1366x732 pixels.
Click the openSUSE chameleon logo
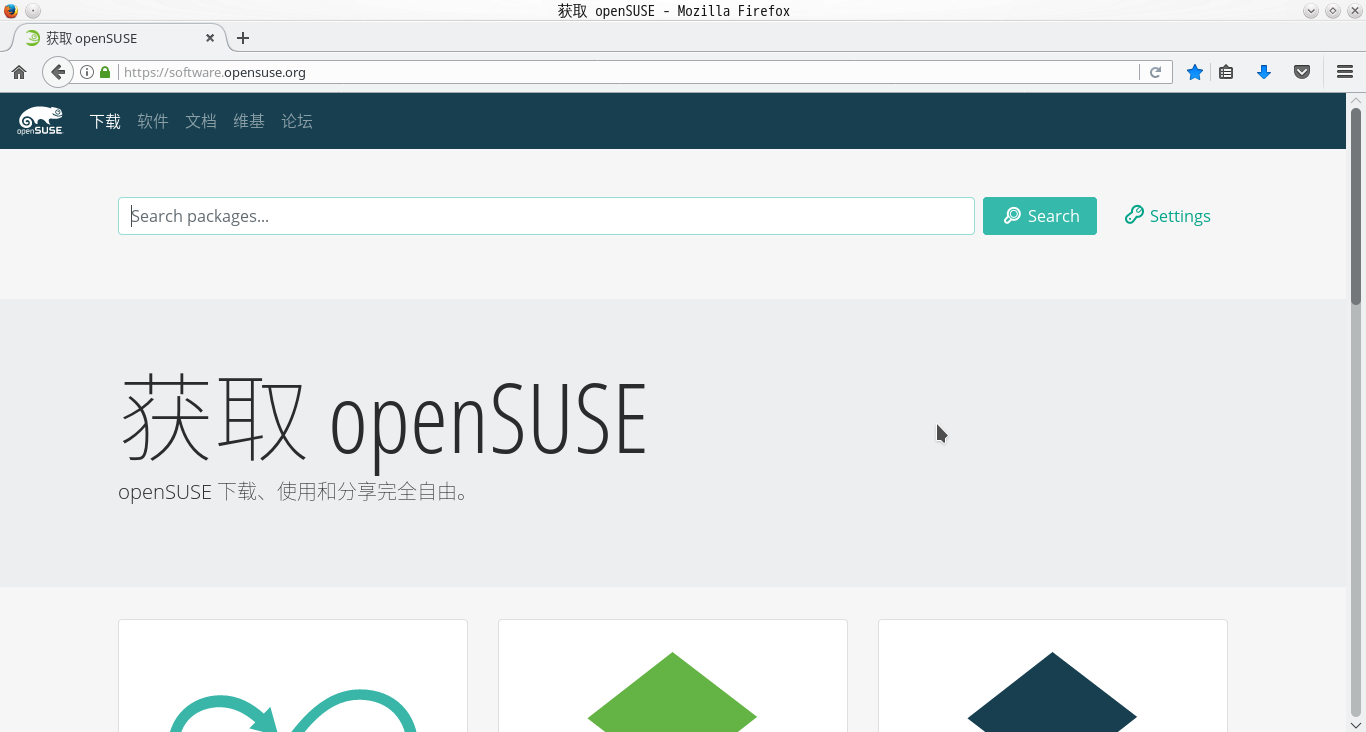coord(40,120)
